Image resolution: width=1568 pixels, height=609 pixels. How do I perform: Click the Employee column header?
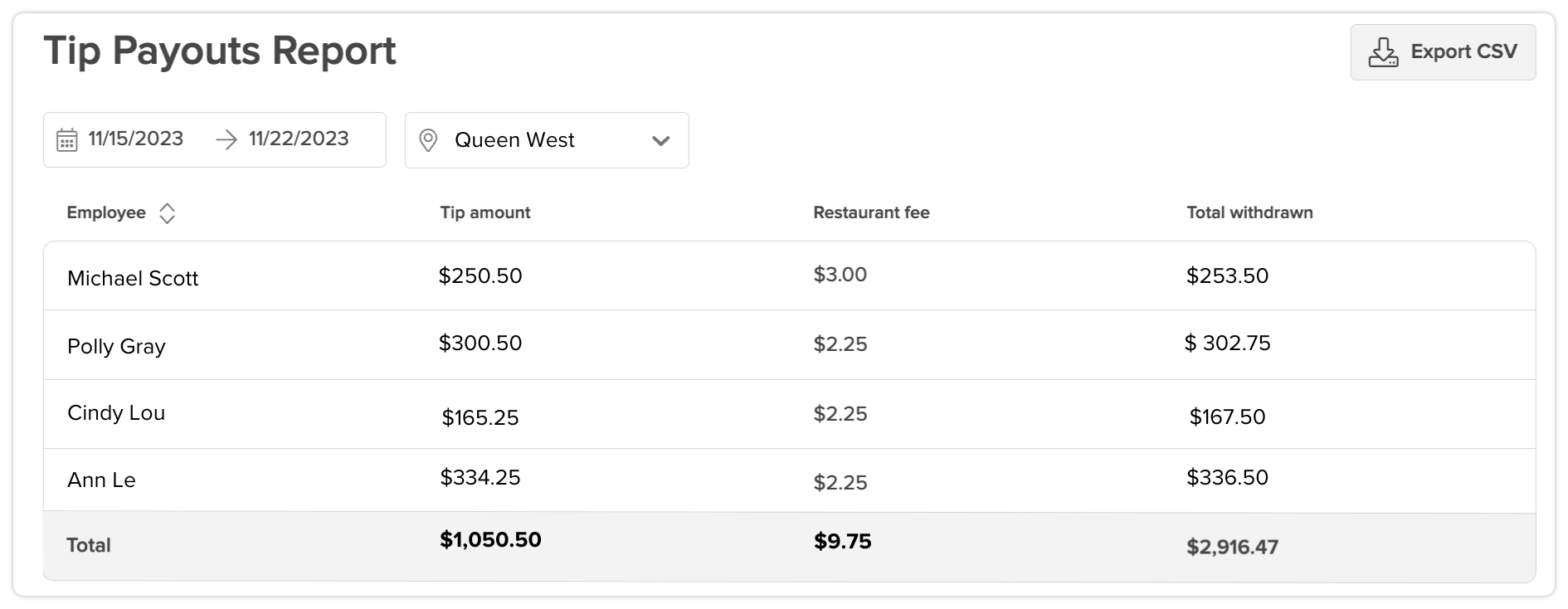click(106, 212)
